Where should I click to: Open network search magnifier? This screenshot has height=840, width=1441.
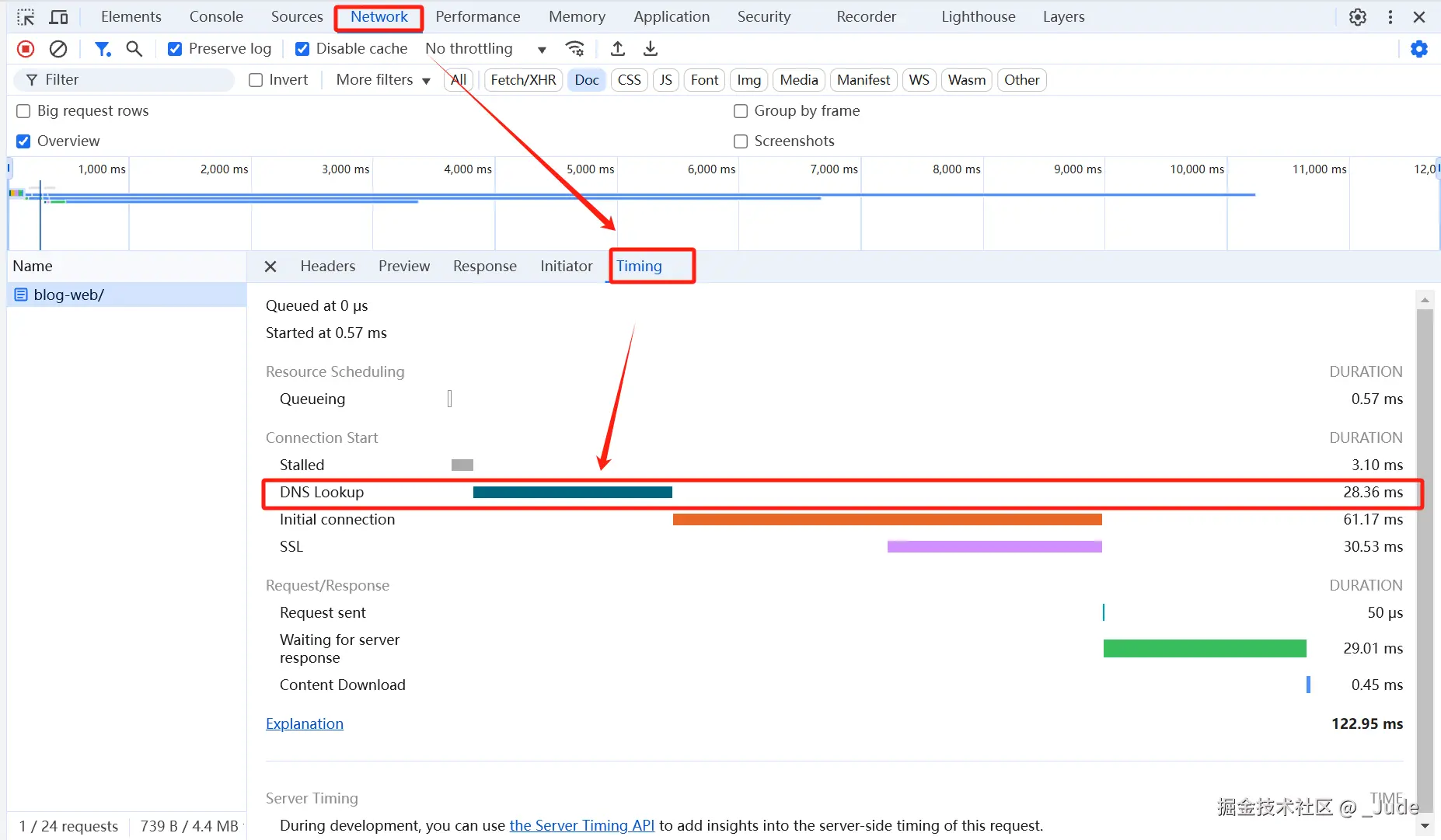pos(134,49)
